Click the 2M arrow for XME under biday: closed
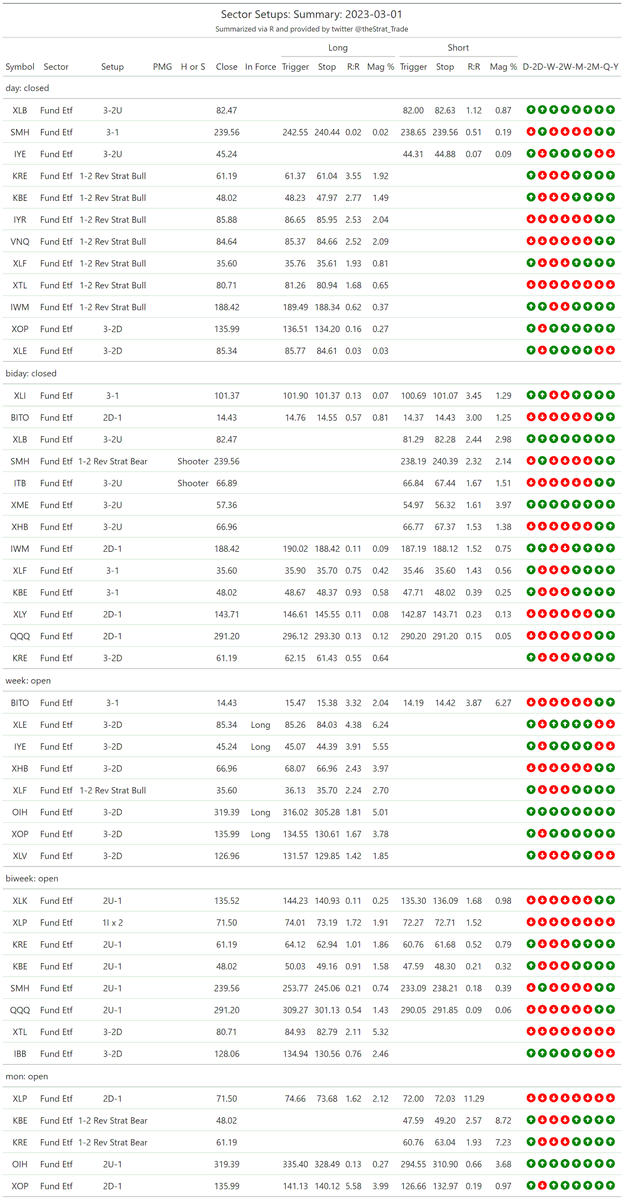Image resolution: width=624 pixels, height=1200 pixels. click(589, 506)
